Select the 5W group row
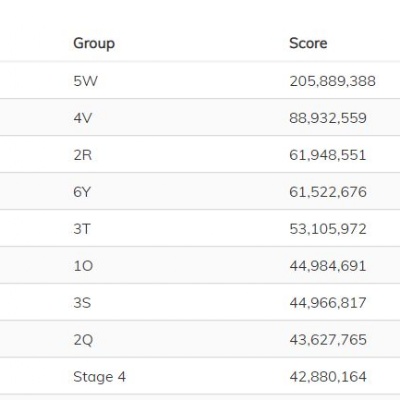The image size is (400, 400). [200, 81]
